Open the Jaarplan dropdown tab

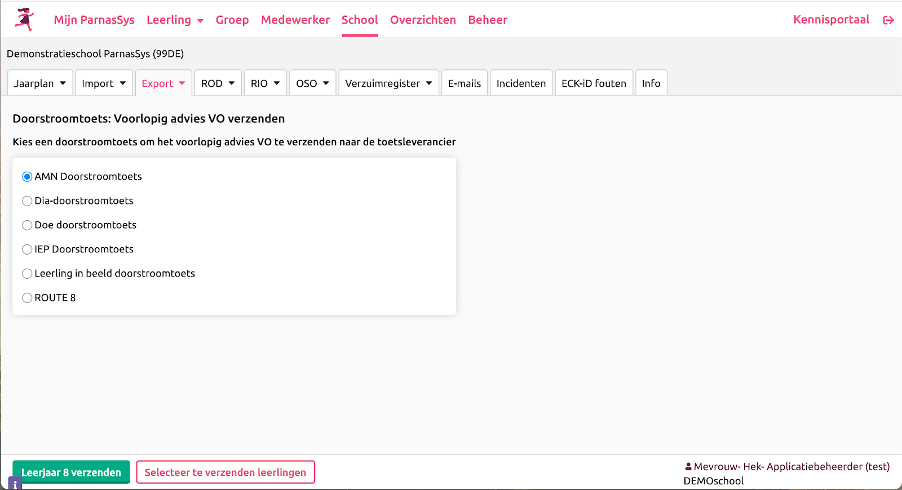(x=40, y=83)
